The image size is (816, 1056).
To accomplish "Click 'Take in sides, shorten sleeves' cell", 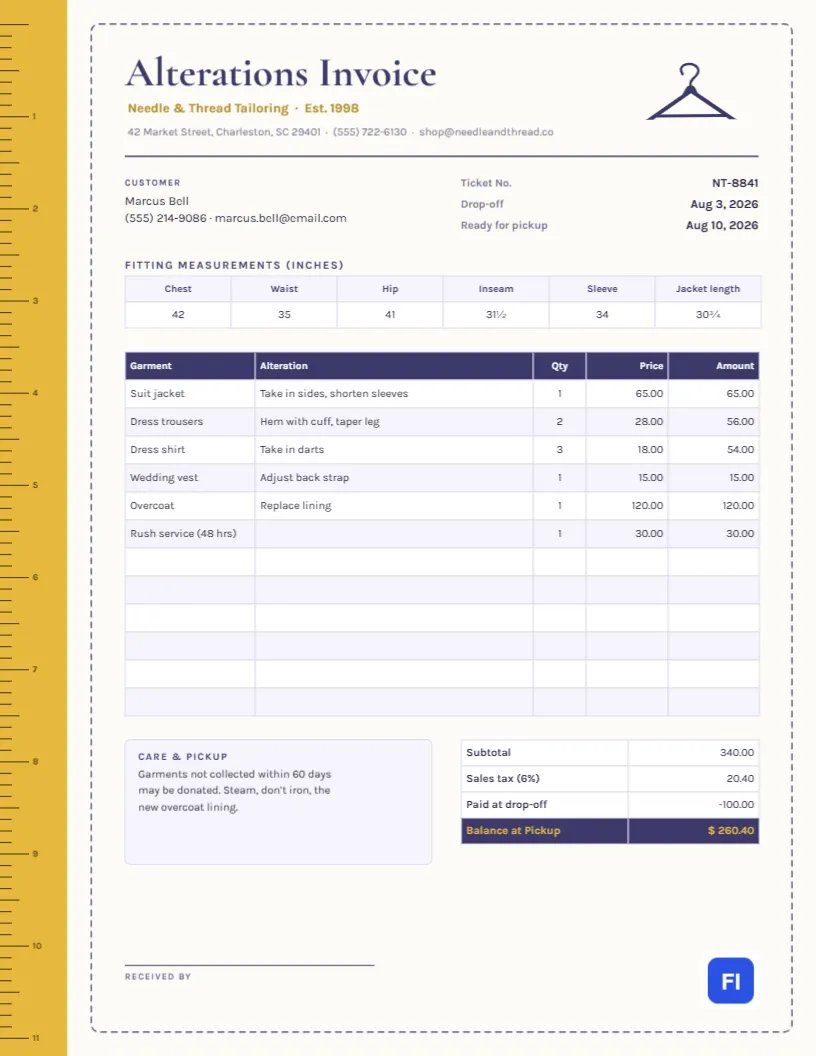I will (x=394, y=393).
